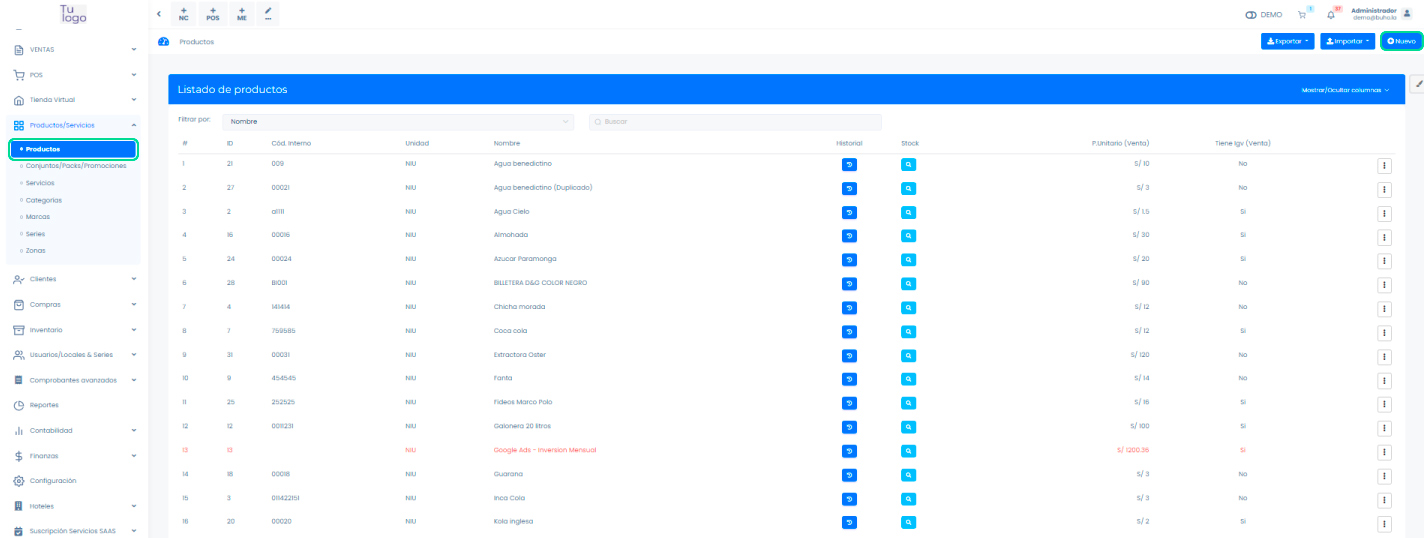Screen dimensions: 1424x538
Task: Expand Mostrar/Ocultar columnas
Action: pyautogui.click(x=1345, y=90)
